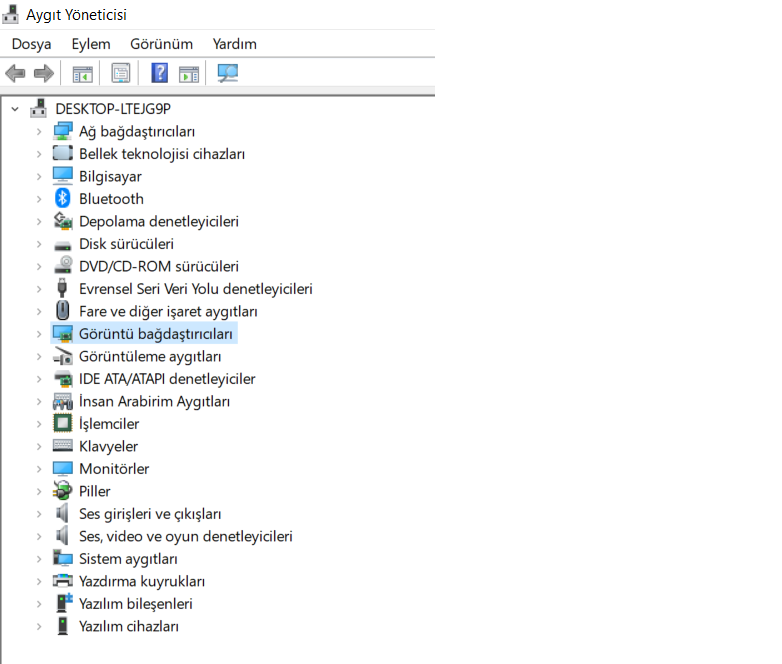Open the Görünüm menu
The height and width of the screenshot is (664, 782).
[x=161, y=44]
